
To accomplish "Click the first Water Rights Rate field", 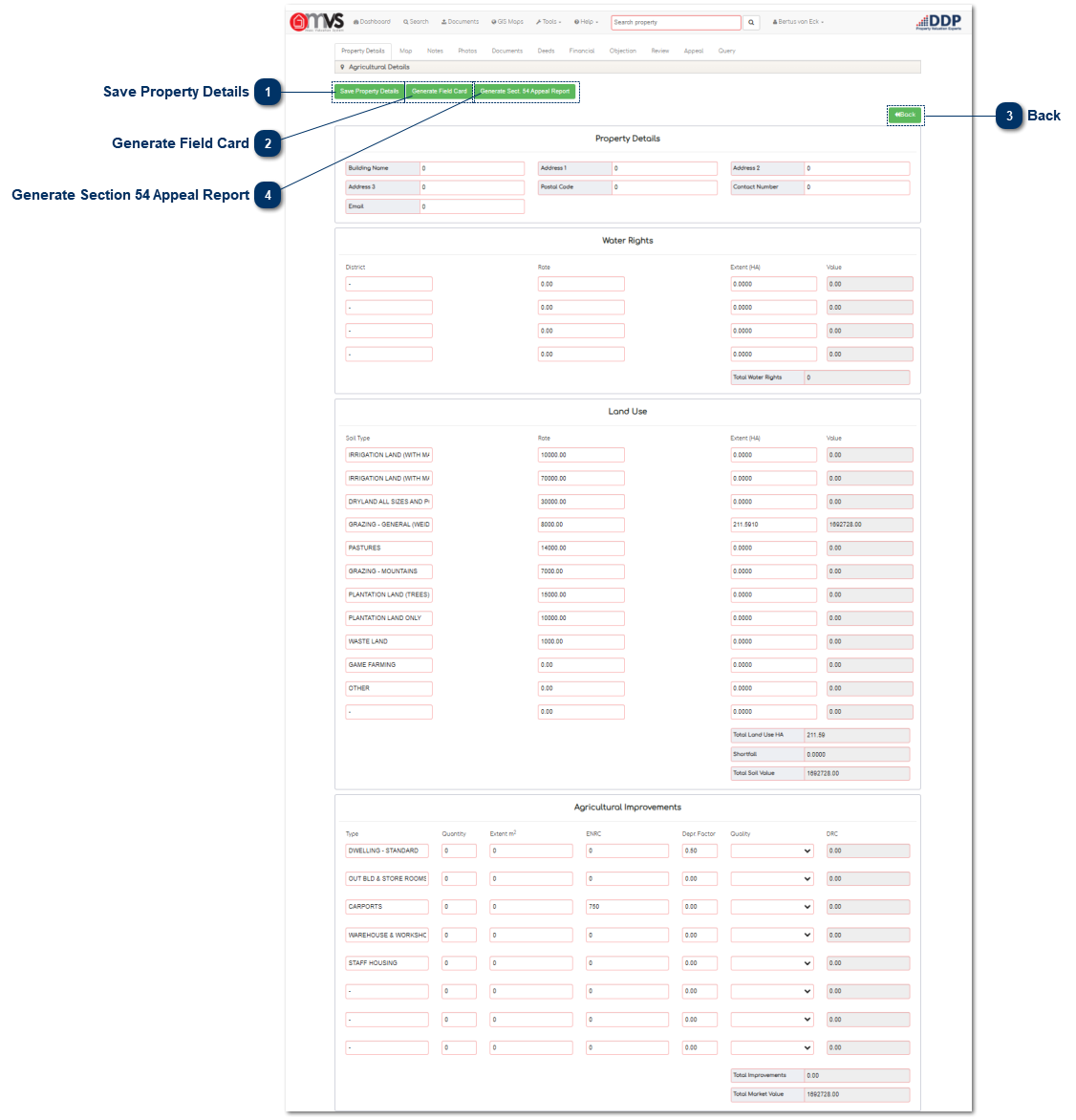I will (581, 284).
